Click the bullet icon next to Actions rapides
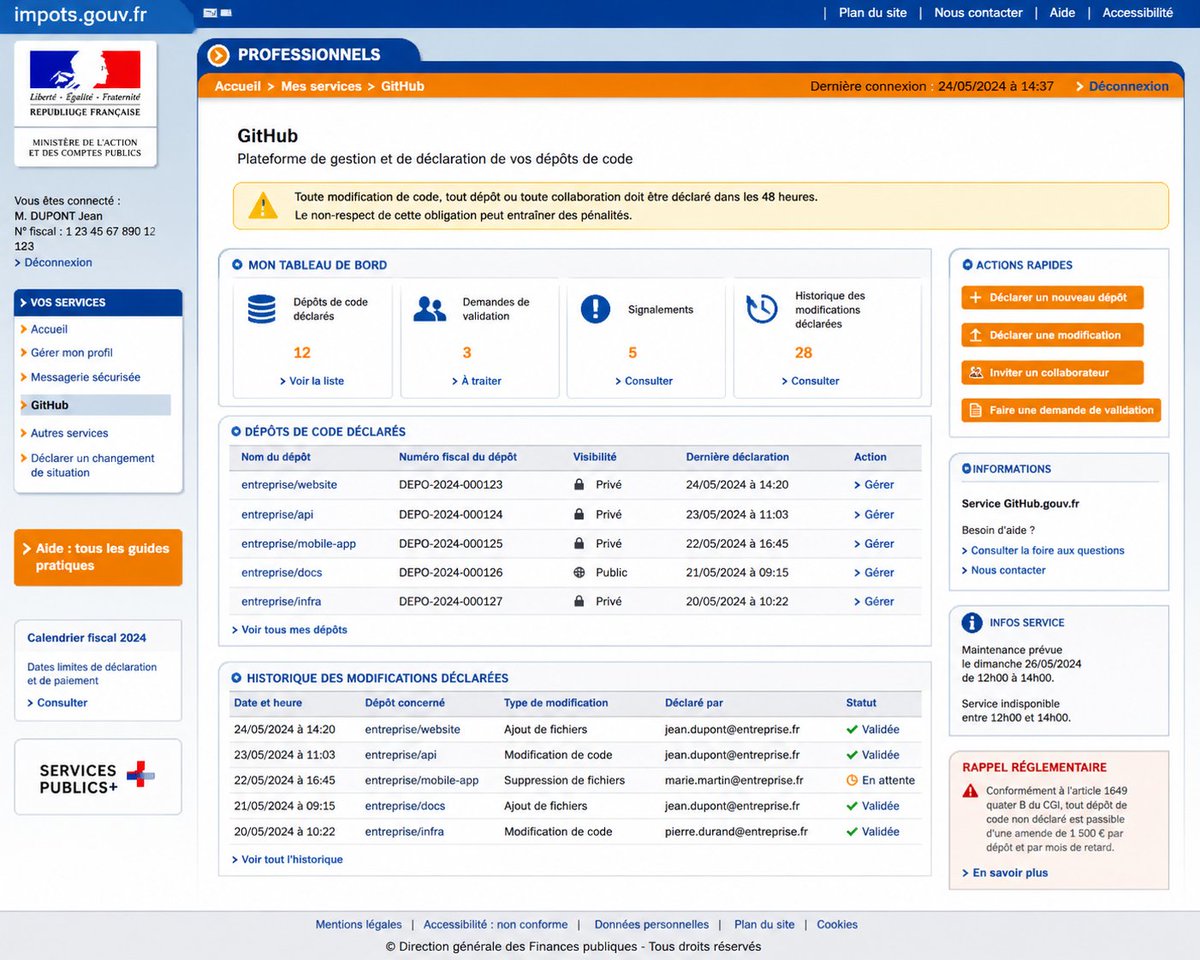 point(967,265)
